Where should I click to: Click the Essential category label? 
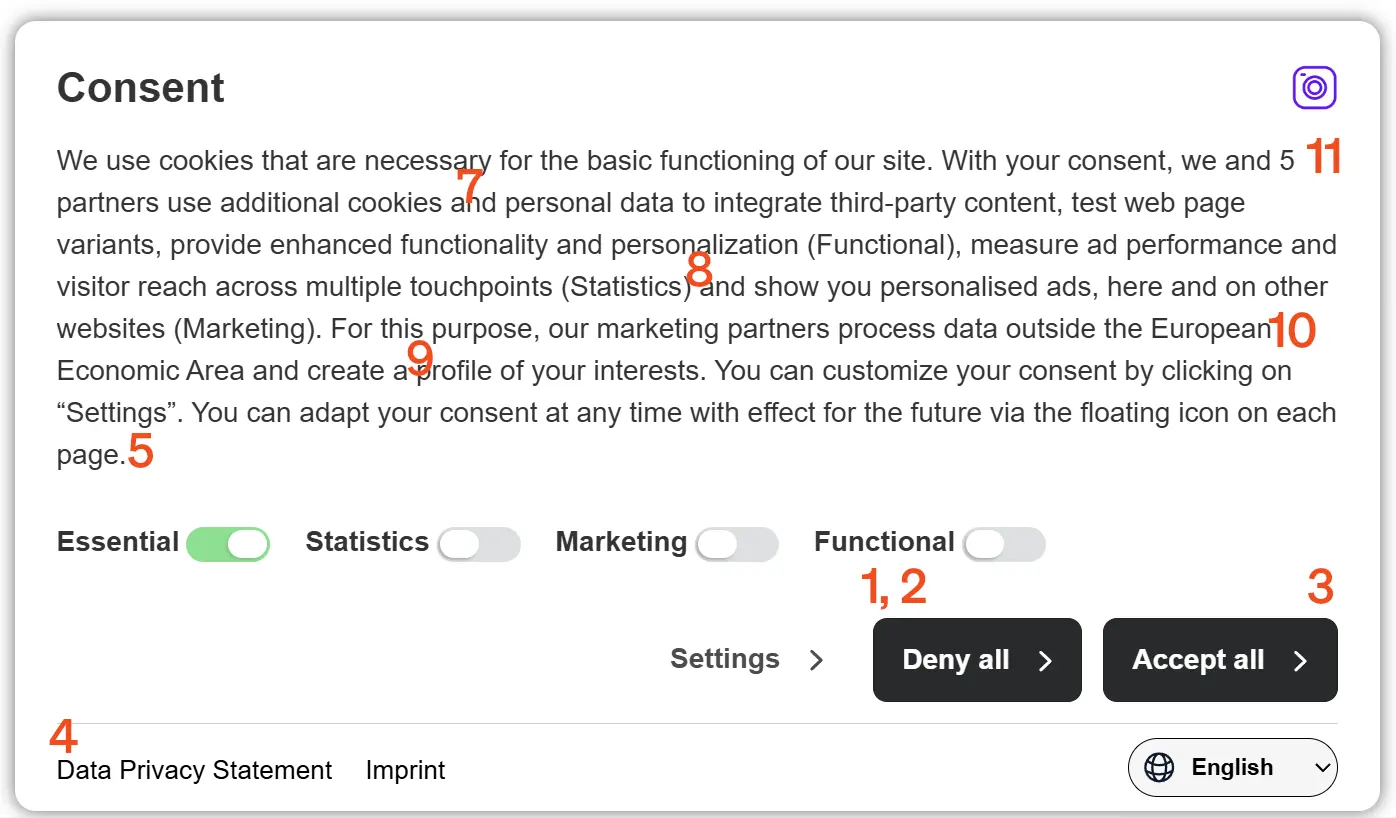tap(118, 542)
